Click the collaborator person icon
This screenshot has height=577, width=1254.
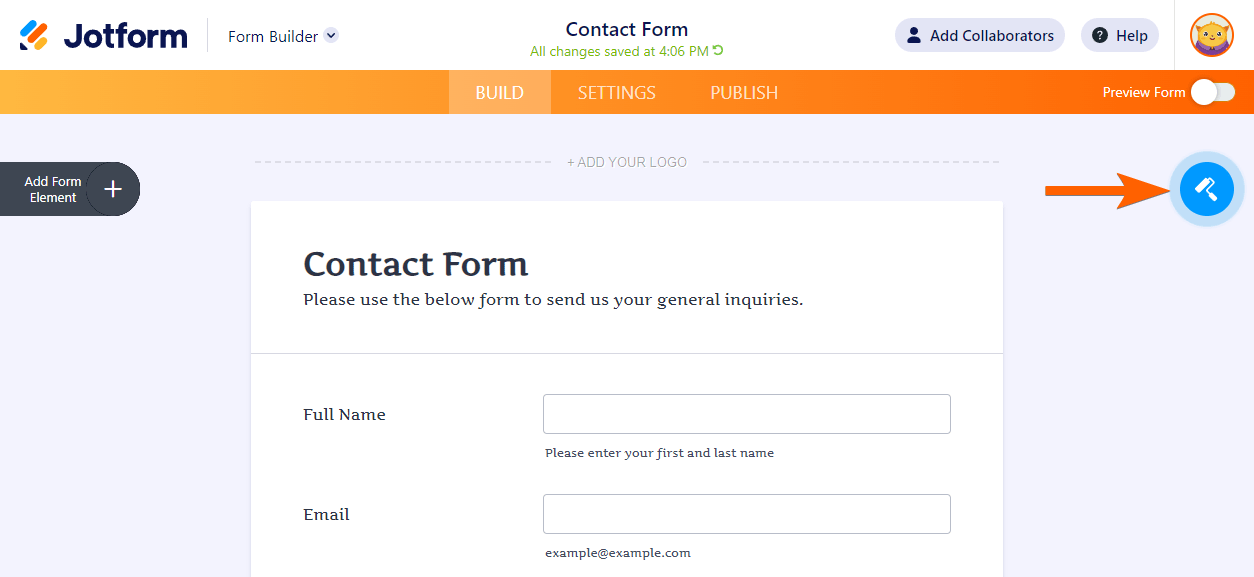click(913, 36)
